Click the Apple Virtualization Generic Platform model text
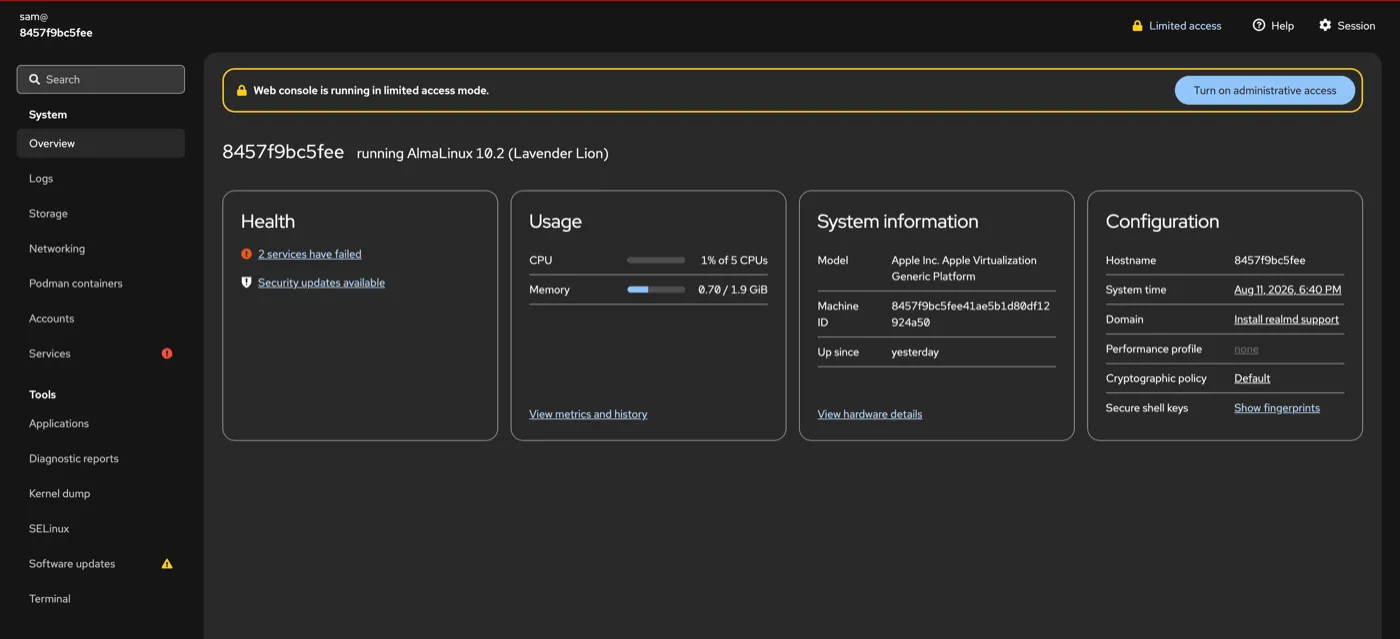The height and width of the screenshot is (639, 1400). (964, 268)
